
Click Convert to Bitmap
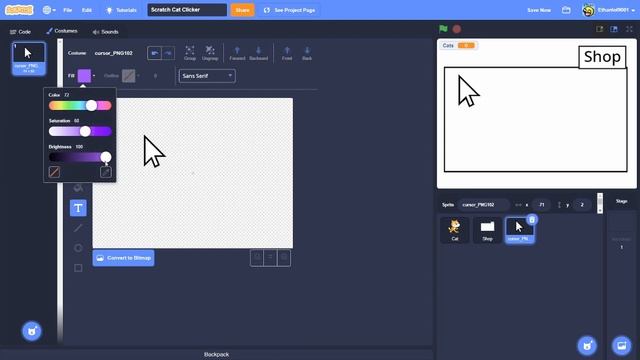click(x=123, y=258)
